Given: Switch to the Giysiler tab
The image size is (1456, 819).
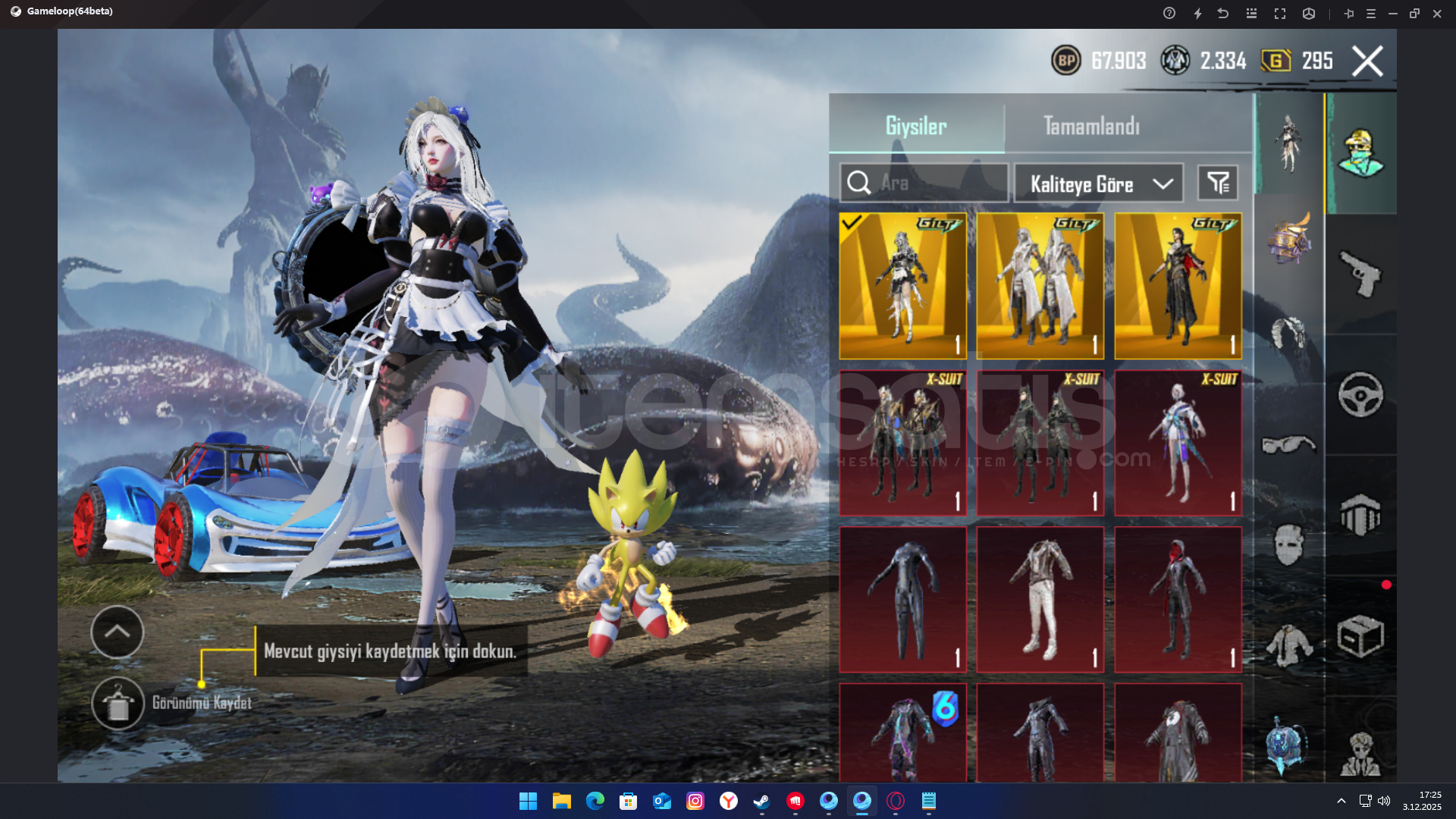Looking at the screenshot, I should coord(916,126).
